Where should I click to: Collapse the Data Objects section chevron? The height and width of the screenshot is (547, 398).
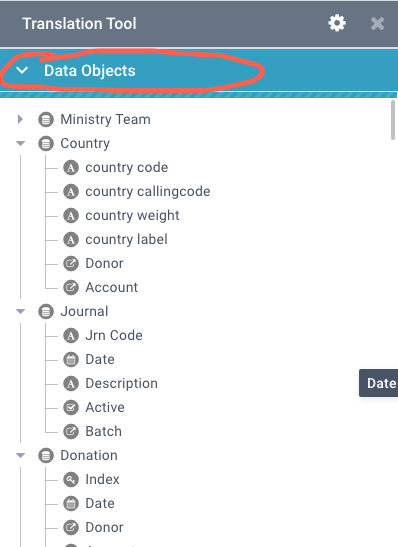coord(22,70)
